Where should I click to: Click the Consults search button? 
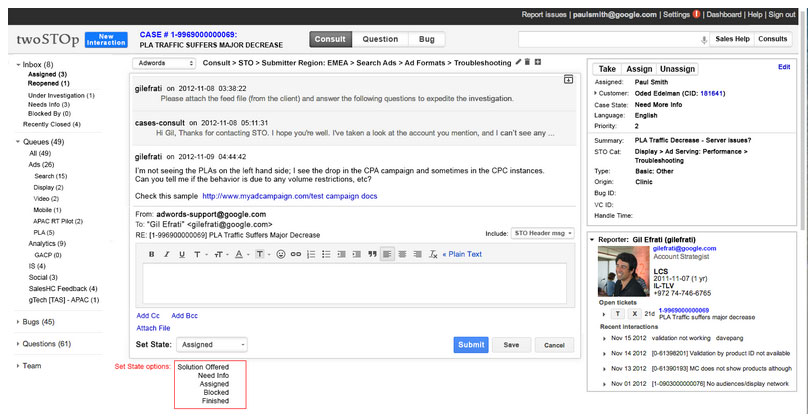coord(772,39)
